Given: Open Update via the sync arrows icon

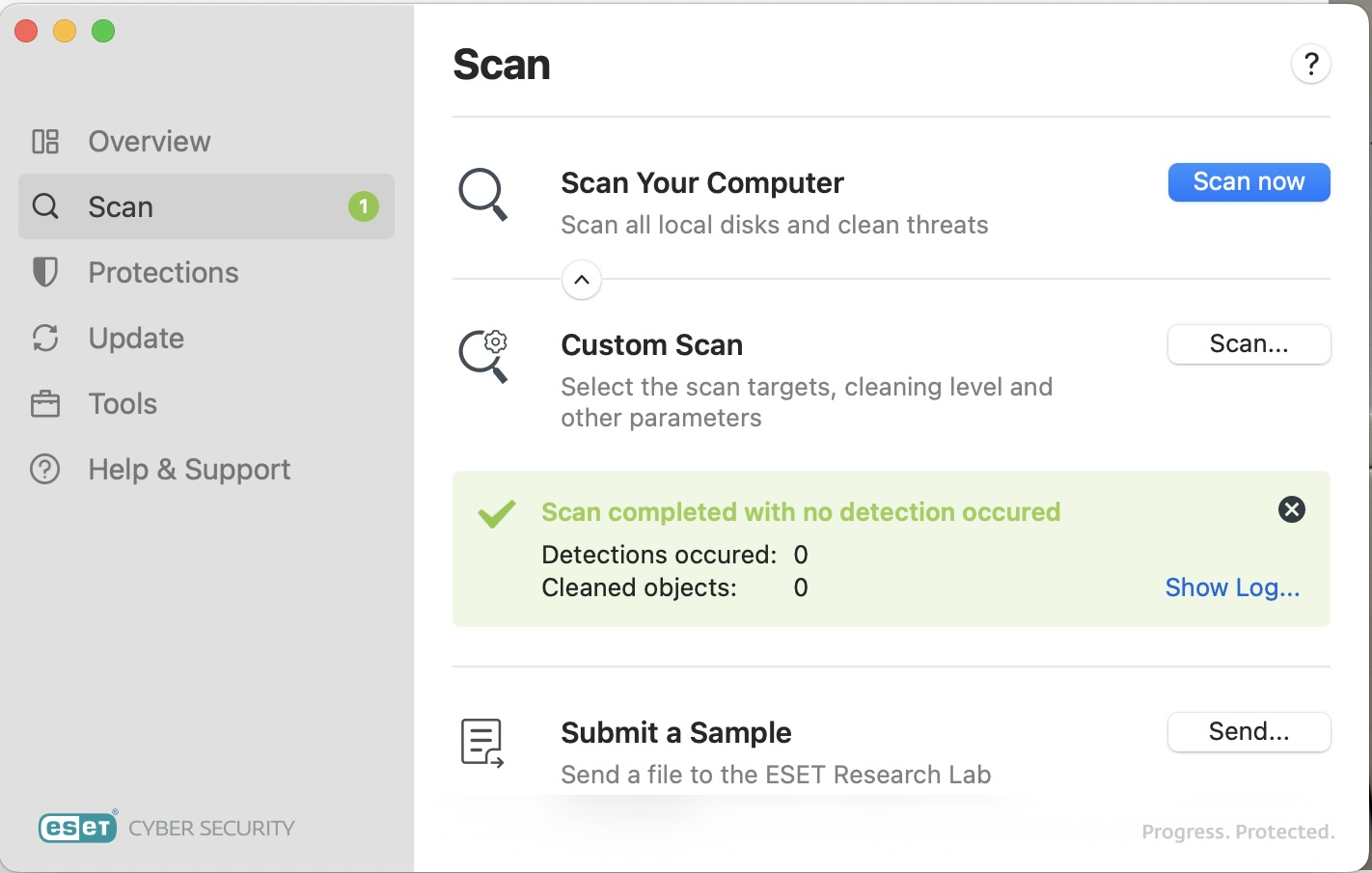Looking at the screenshot, I should pos(44,338).
